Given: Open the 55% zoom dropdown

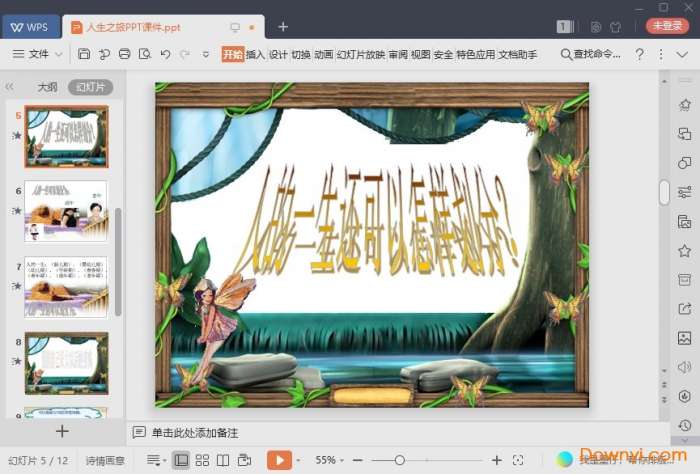Looking at the screenshot, I should [x=329, y=460].
